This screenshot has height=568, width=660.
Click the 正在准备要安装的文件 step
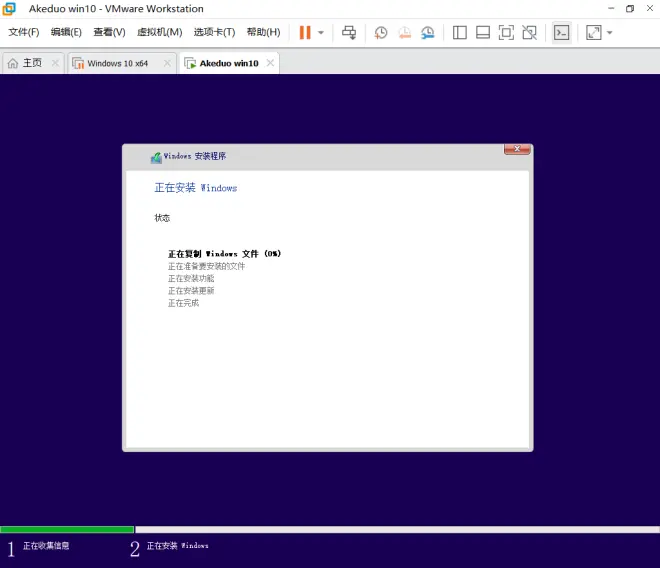point(206,266)
